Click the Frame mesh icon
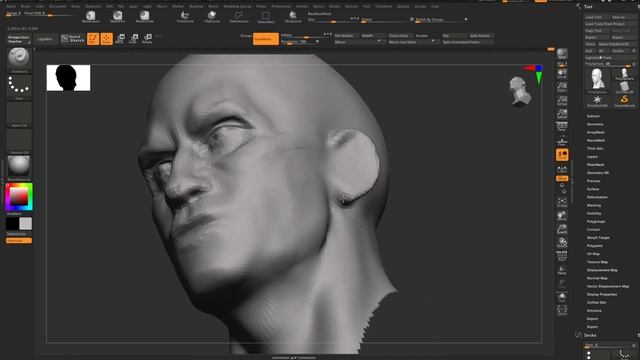 point(562,202)
